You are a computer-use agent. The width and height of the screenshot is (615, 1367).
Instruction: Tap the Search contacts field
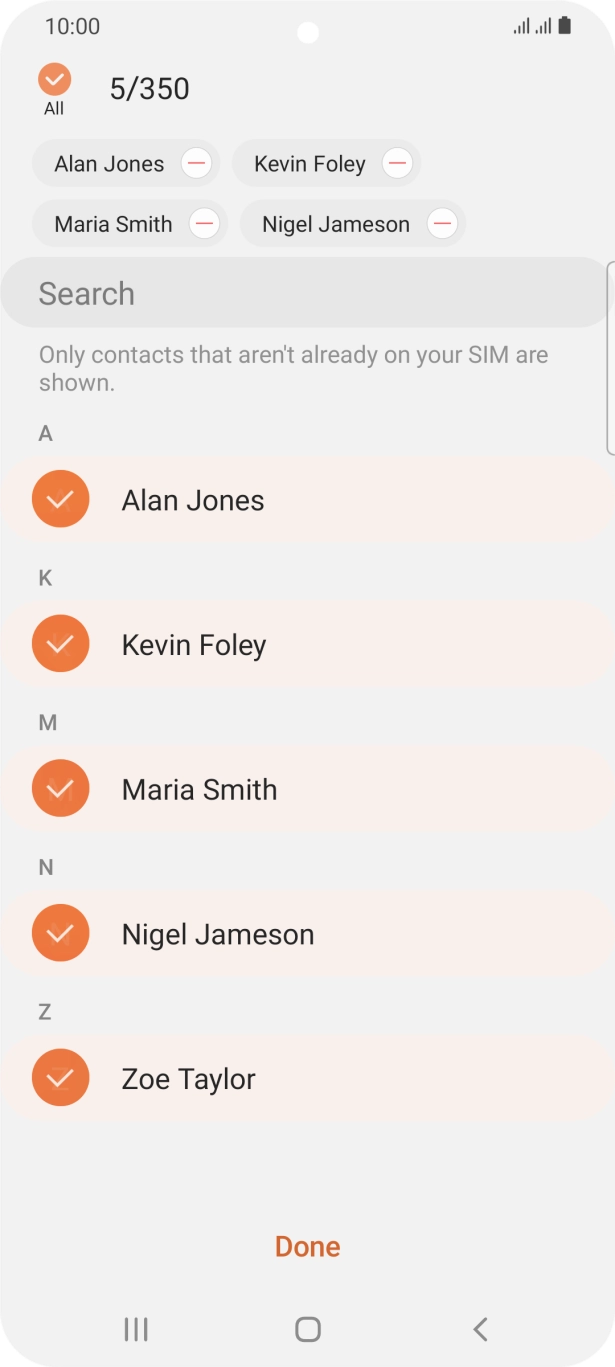click(x=300, y=294)
